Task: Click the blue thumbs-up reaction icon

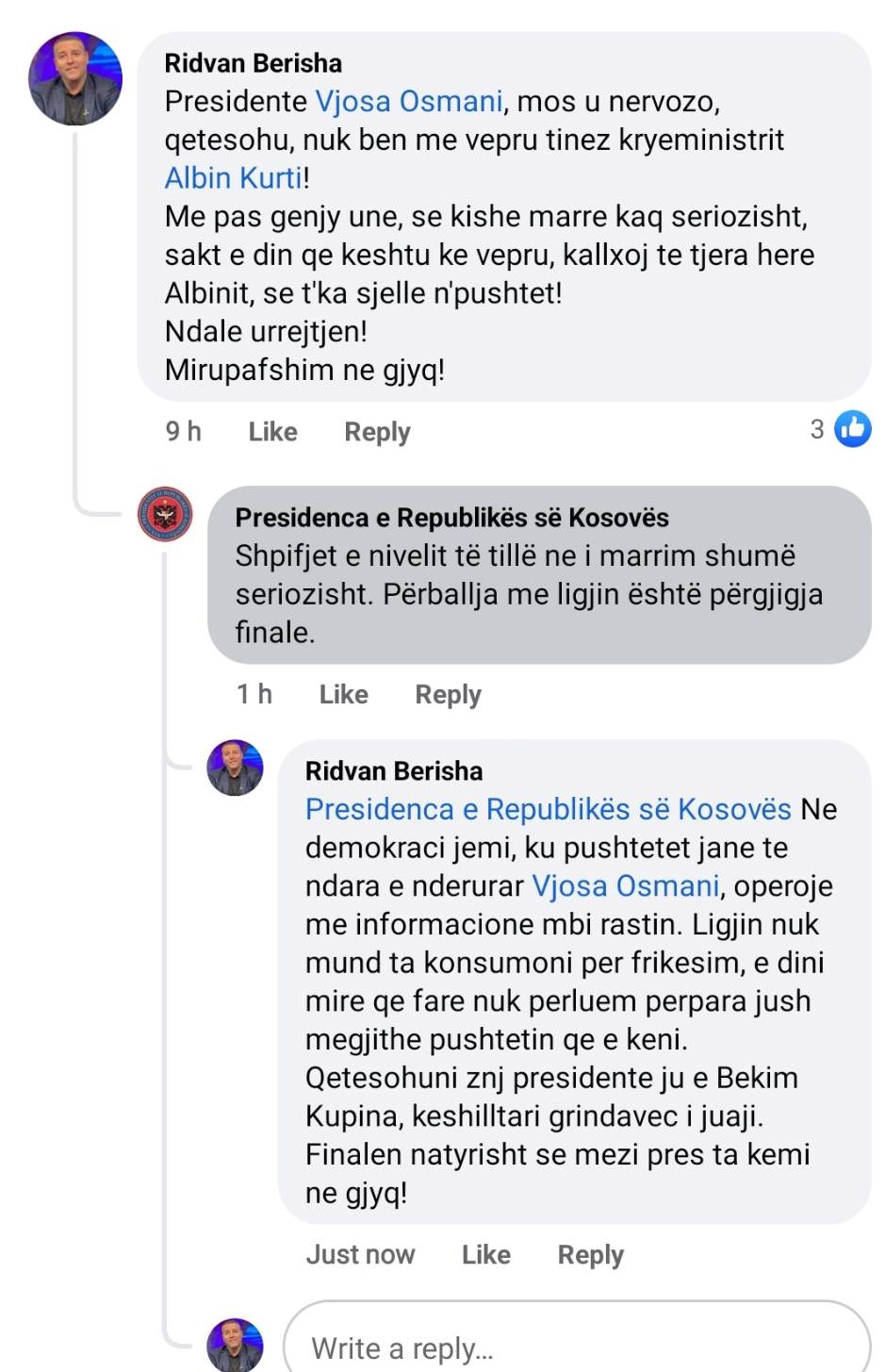Action: coord(852,429)
